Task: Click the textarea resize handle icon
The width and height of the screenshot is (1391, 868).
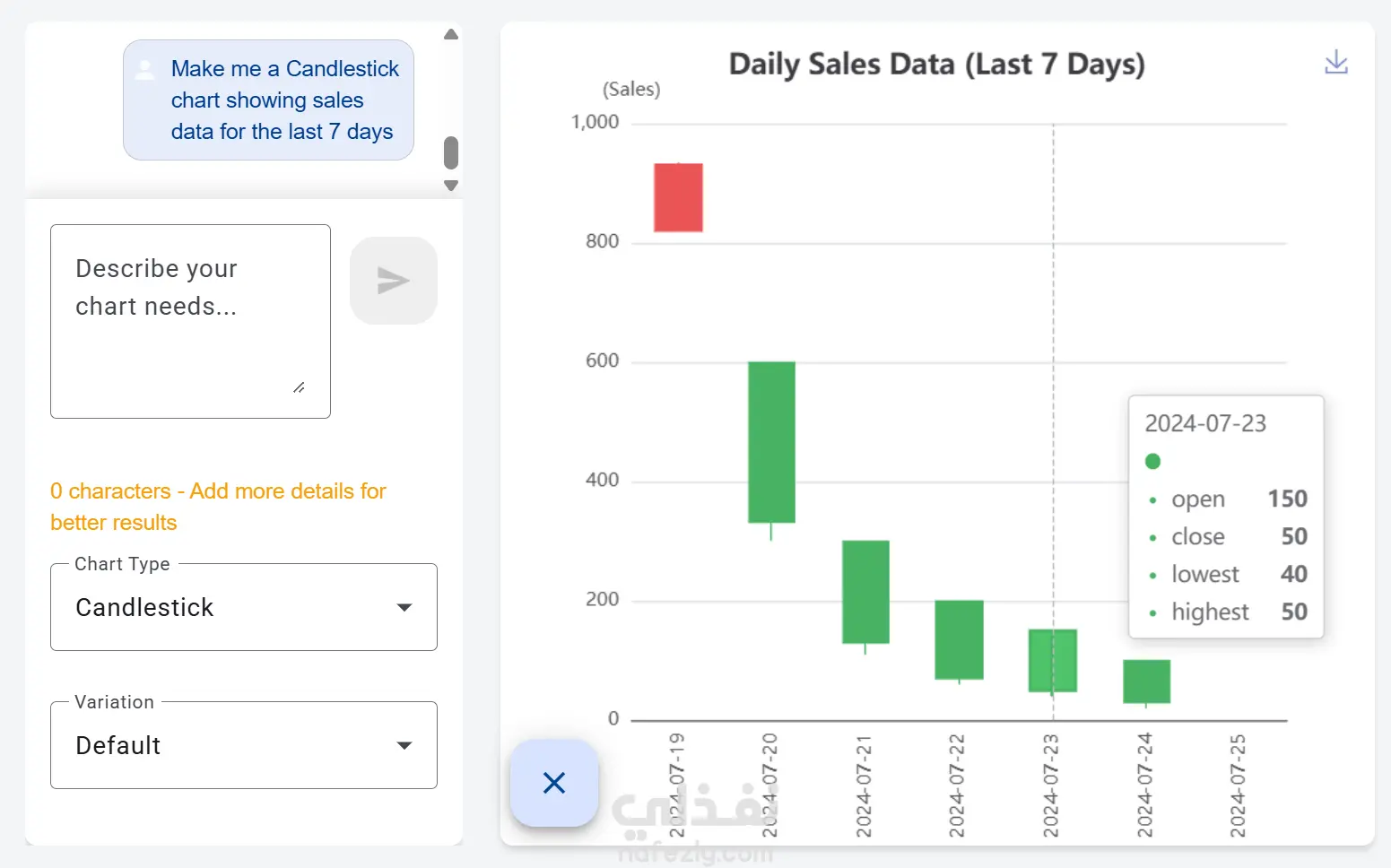Action: (x=299, y=387)
